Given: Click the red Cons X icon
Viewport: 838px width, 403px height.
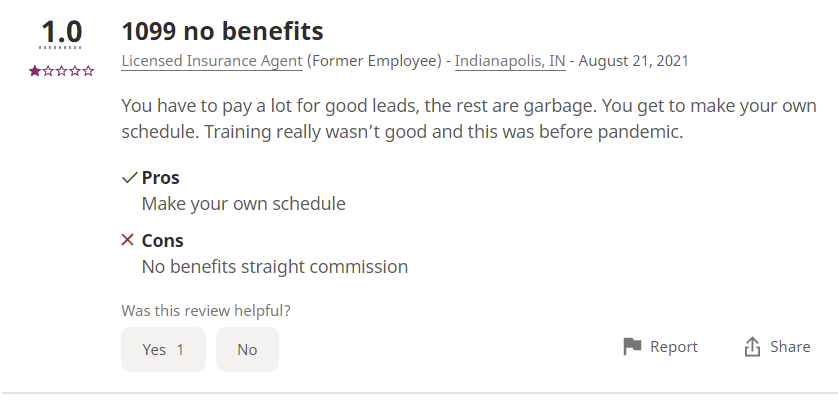Looking at the screenshot, I should [x=128, y=240].
